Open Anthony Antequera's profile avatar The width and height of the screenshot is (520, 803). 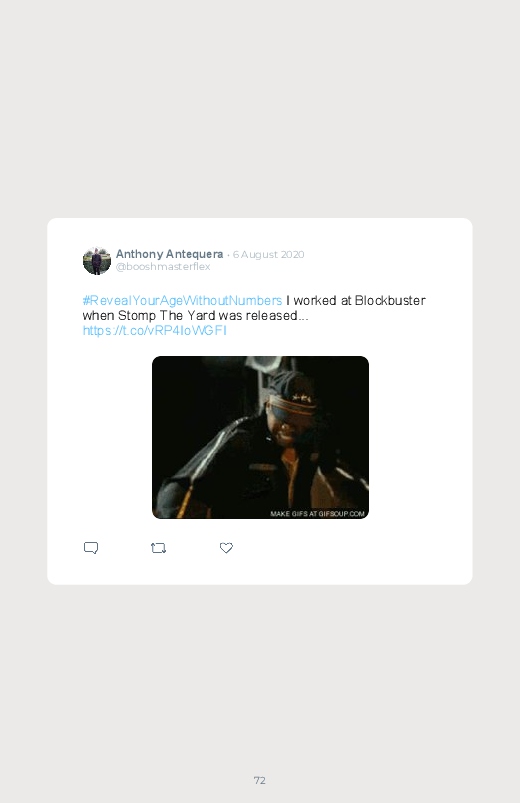coord(97,261)
